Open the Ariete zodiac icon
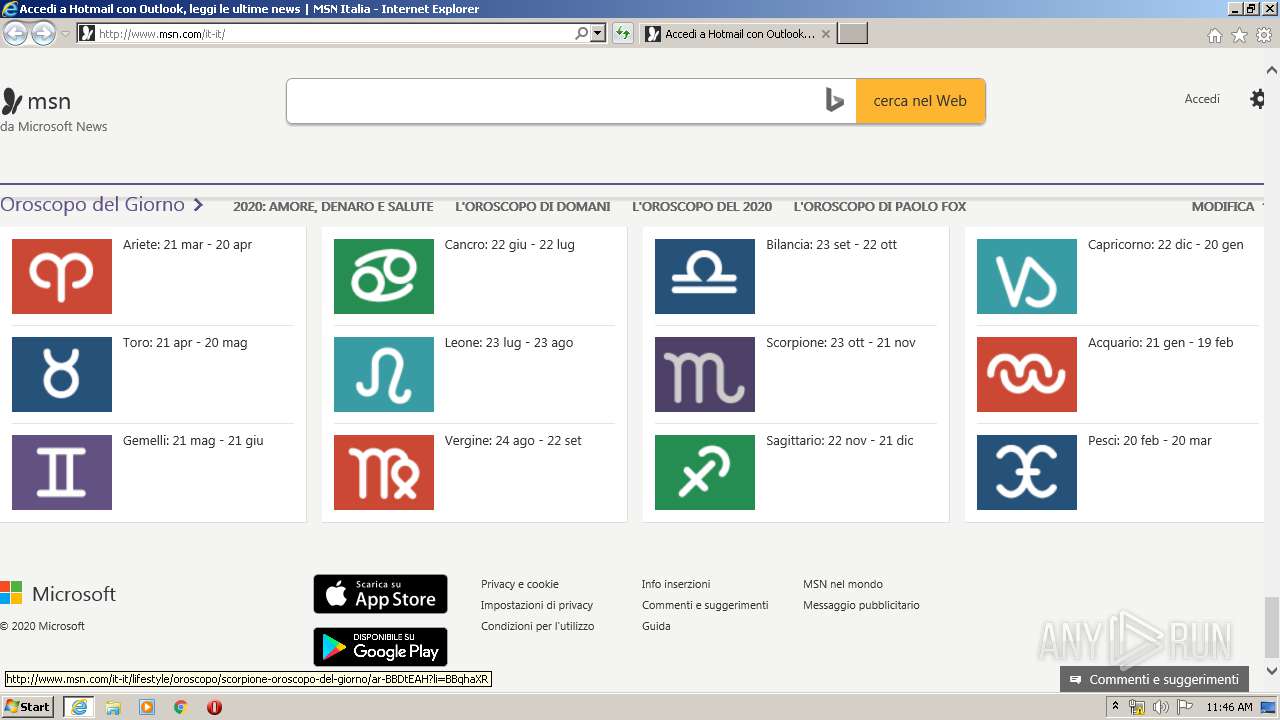The image size is (1280, 720). tap(62, 276)
